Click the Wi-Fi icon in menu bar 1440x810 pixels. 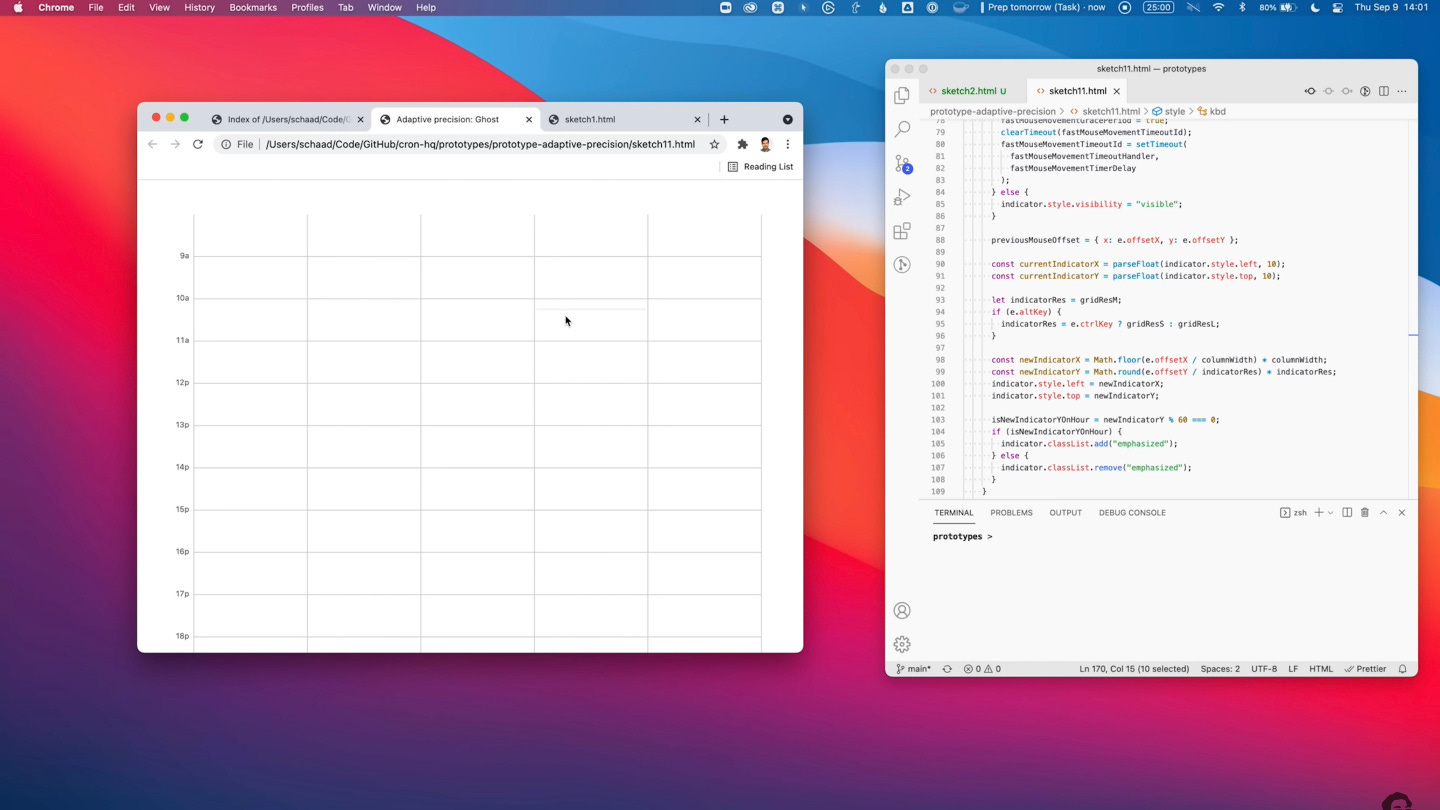tap(1218, 7)
